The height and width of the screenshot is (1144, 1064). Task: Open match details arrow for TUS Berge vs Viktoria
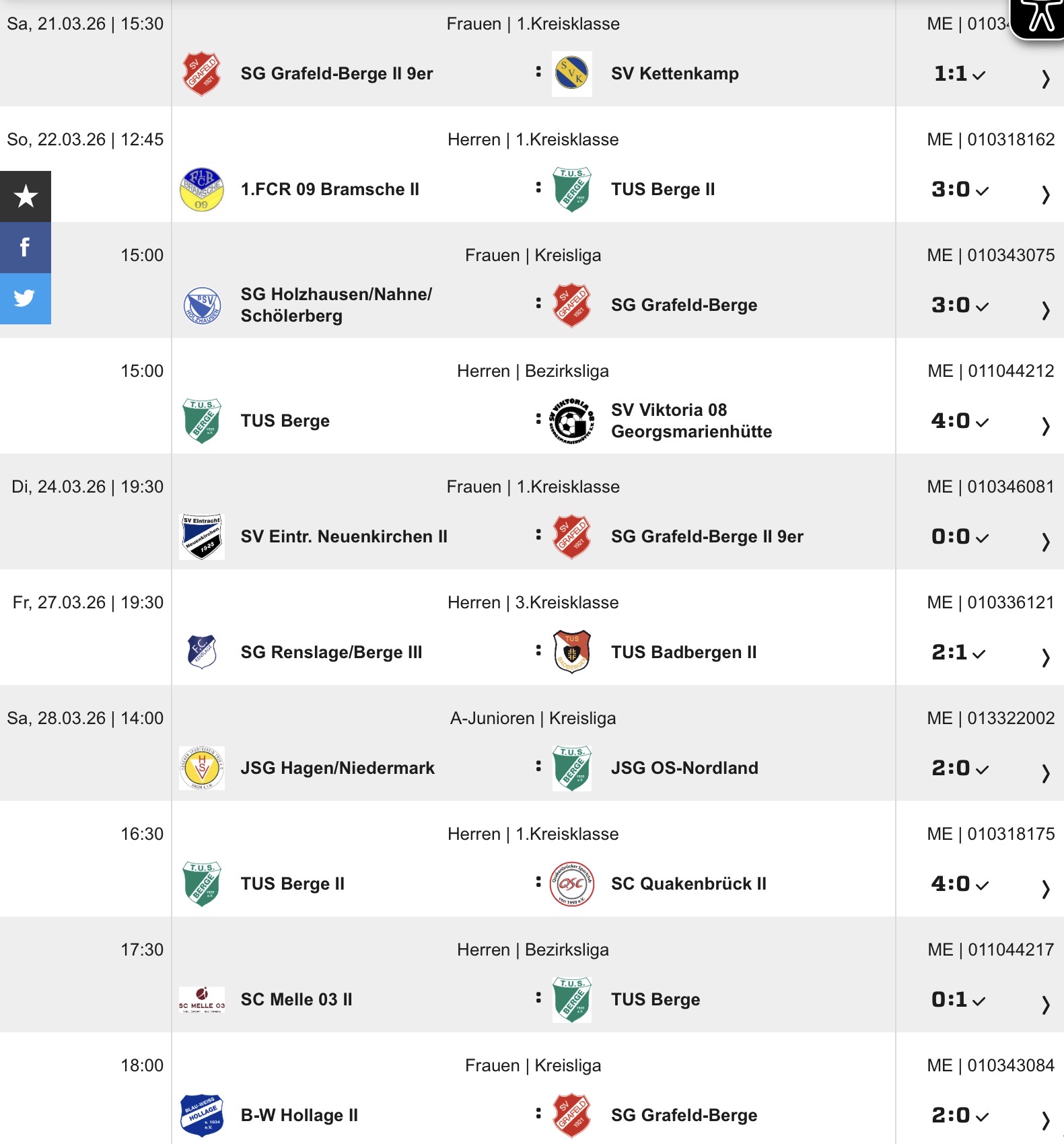[x=1045, y=425]
